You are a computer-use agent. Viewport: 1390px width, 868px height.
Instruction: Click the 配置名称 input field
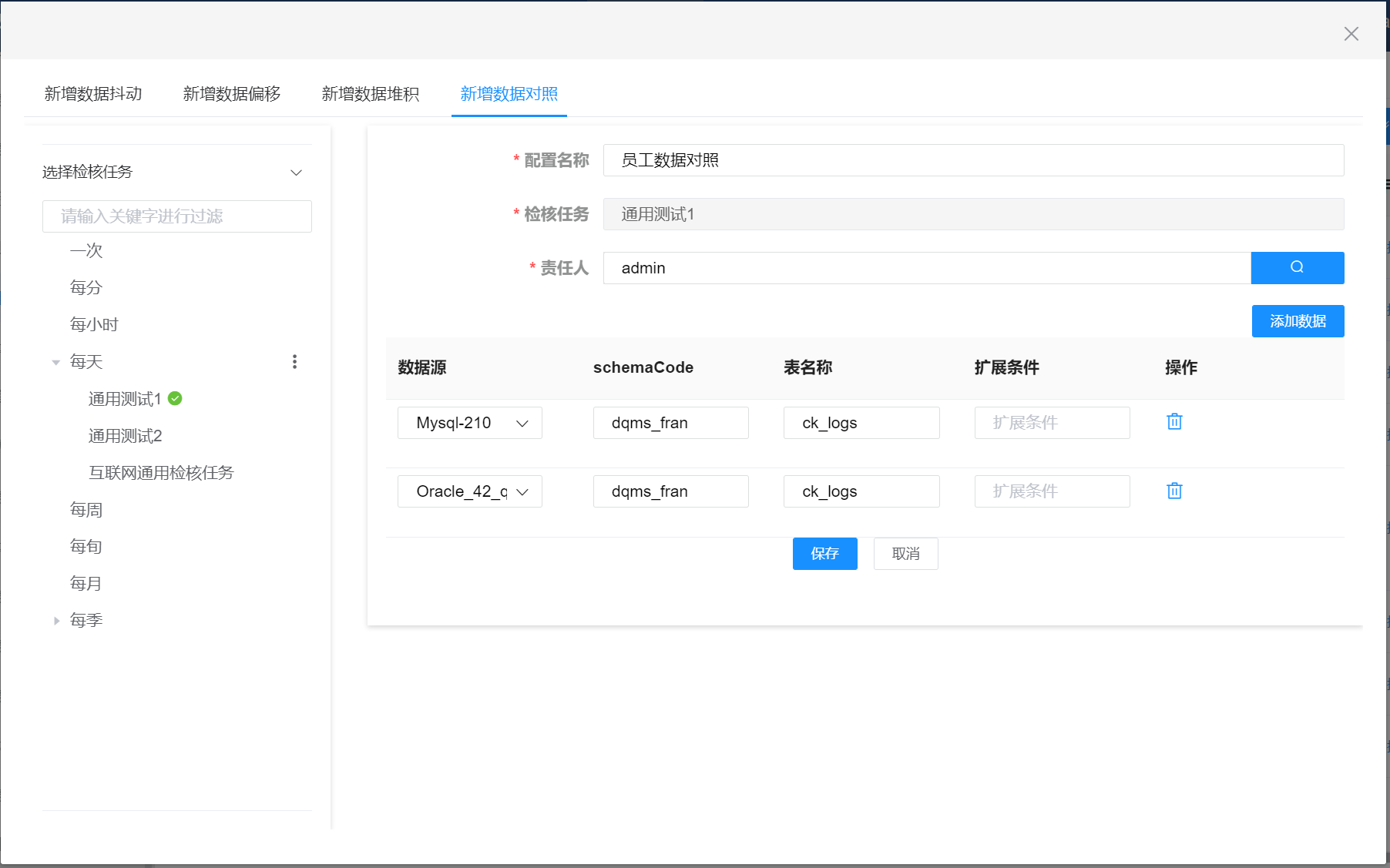click(x=973, y=160)
